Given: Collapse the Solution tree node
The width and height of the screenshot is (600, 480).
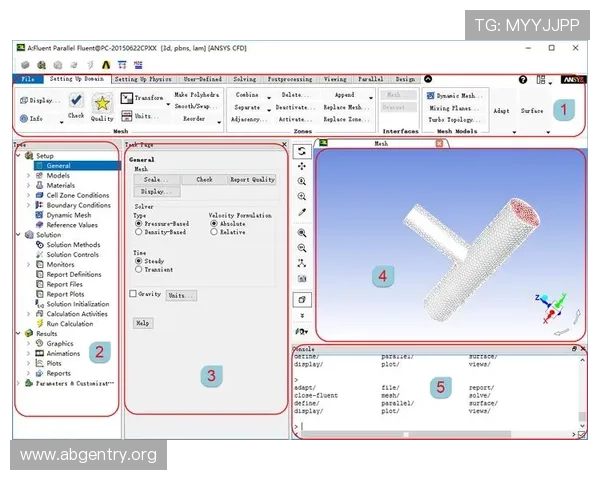Looking at the screenshot, I should coord(18,235).
